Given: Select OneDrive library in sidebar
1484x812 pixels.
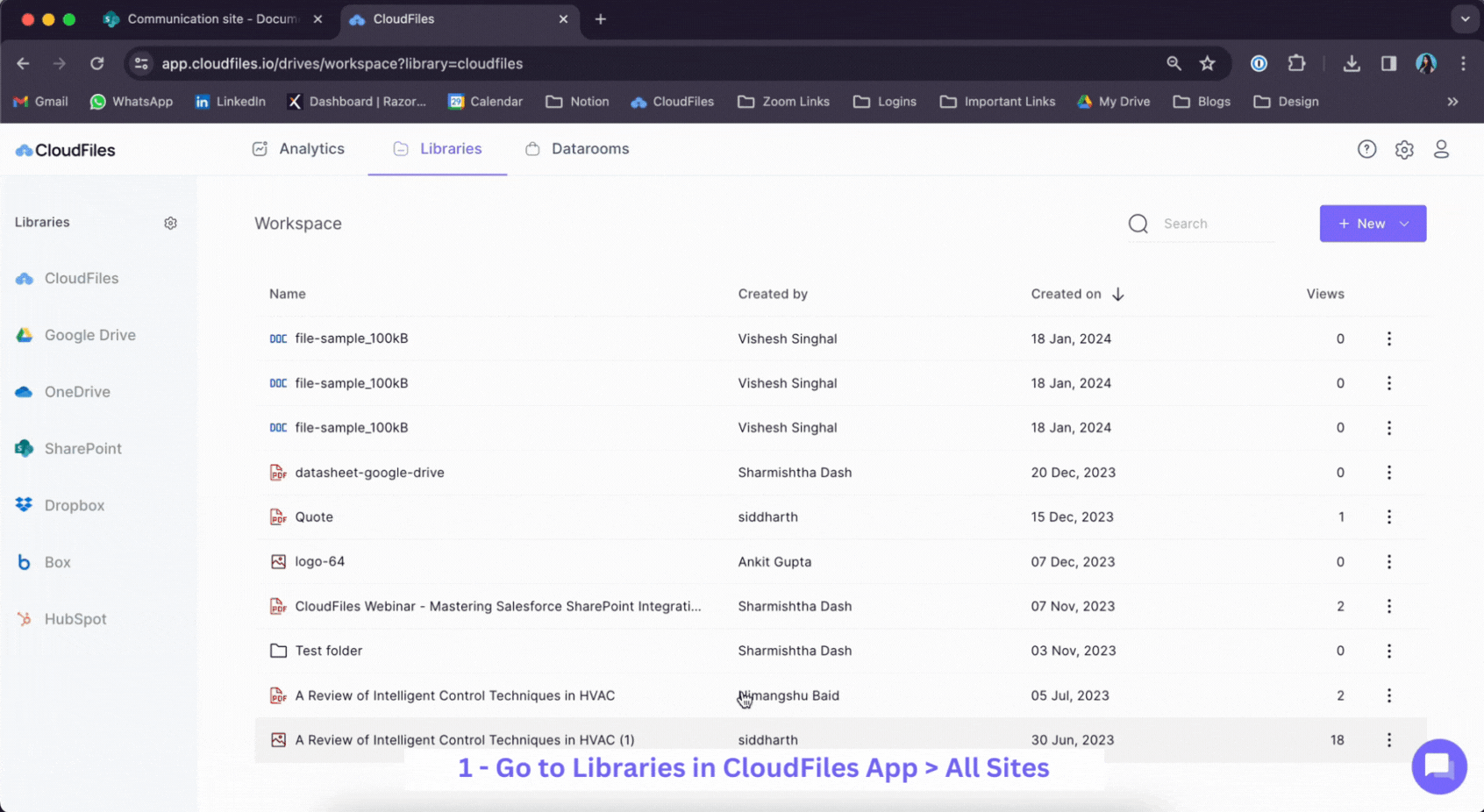Looking at the screenshot, I should point(62,392).
